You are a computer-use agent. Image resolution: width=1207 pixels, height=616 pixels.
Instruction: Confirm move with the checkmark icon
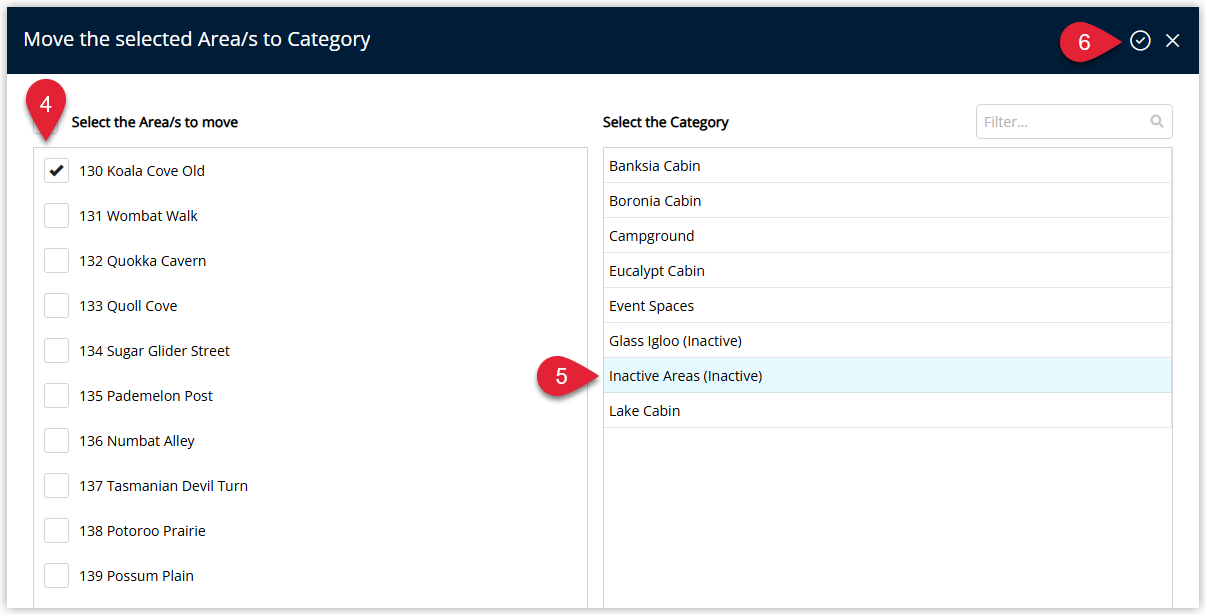[x=1140, y=40]
